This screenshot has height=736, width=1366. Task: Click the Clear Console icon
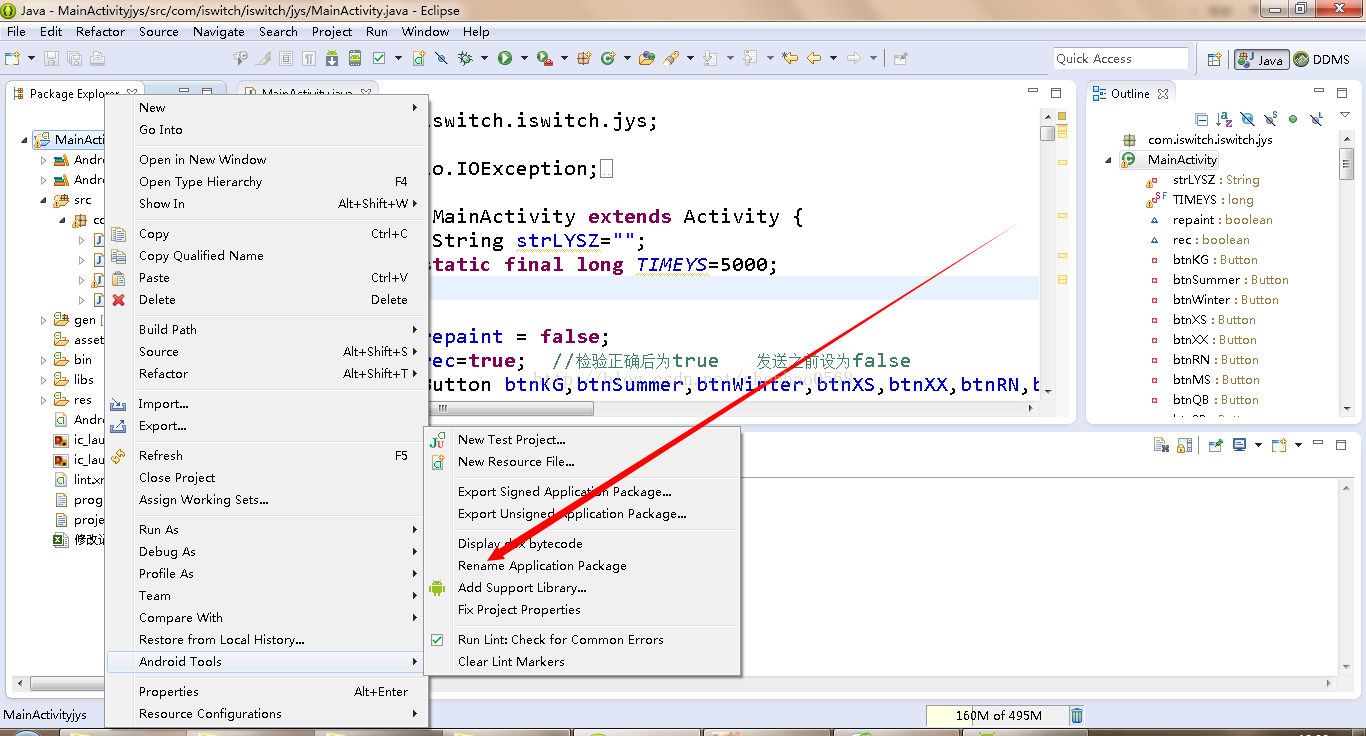1161,445
